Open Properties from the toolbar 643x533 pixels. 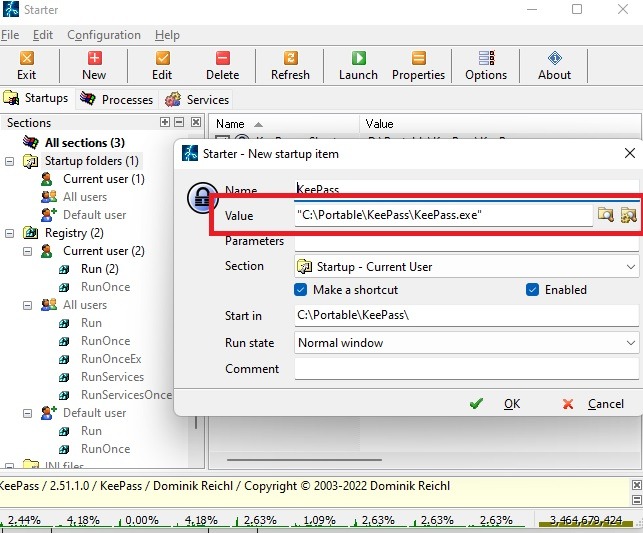pos(418,66)
